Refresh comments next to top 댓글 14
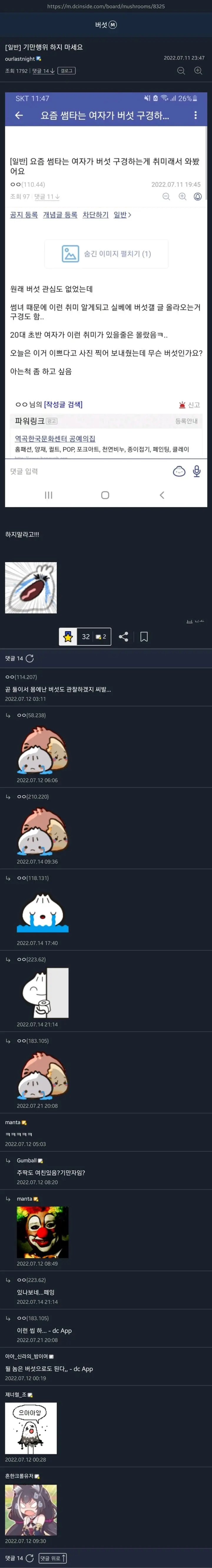This screenshot has height=1568, width=212. click(x=30, y=658)
